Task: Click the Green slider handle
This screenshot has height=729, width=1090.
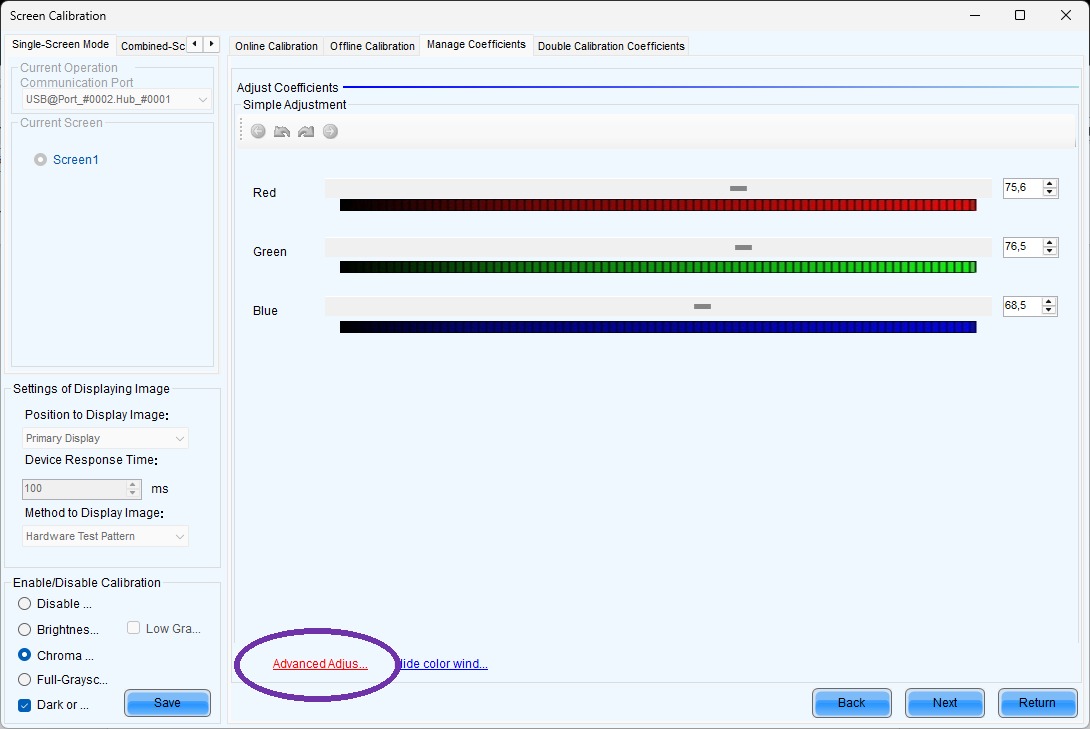Action: tap(743, 247)
